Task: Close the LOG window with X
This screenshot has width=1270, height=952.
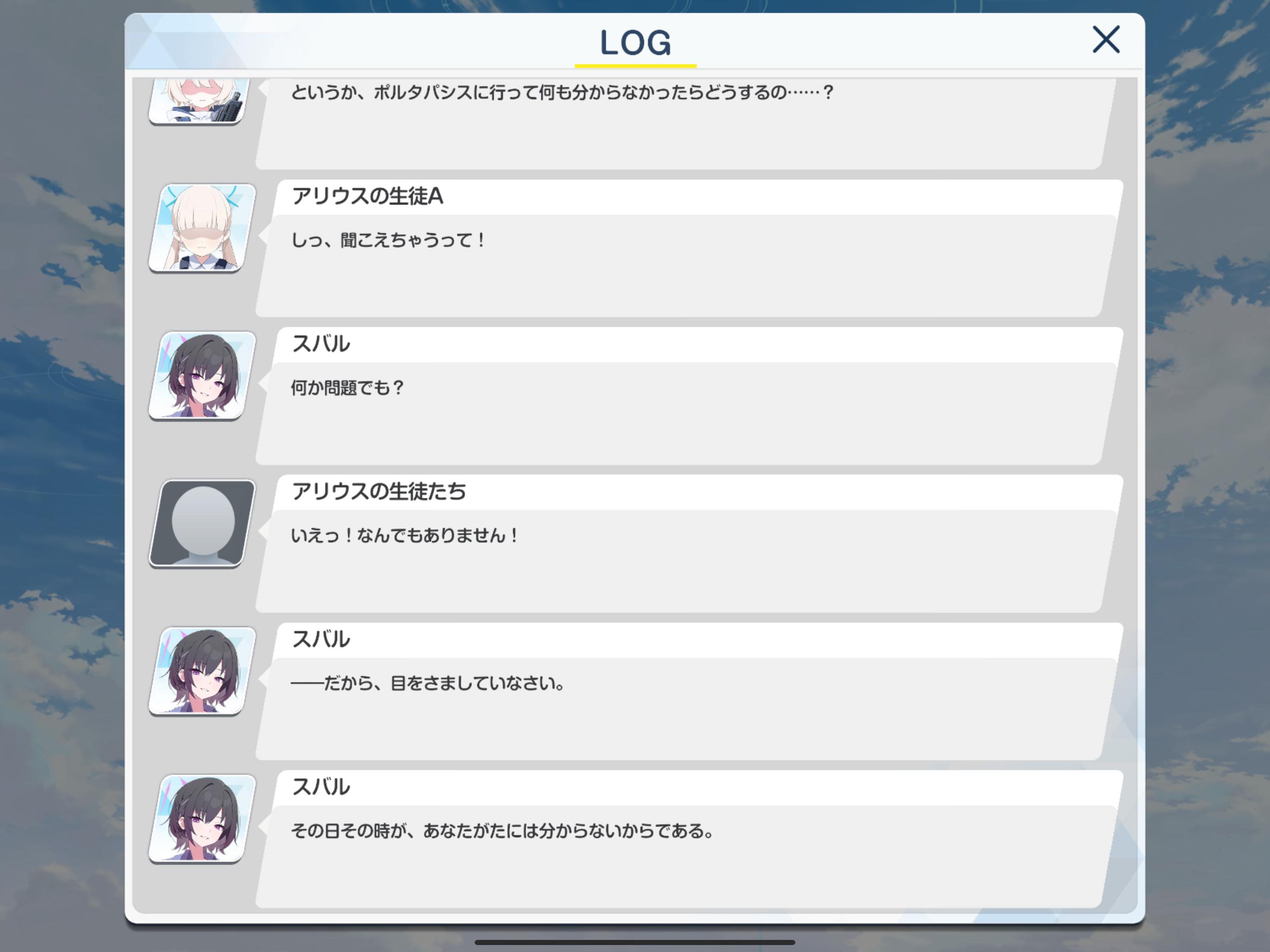Action: [1106, 40]
